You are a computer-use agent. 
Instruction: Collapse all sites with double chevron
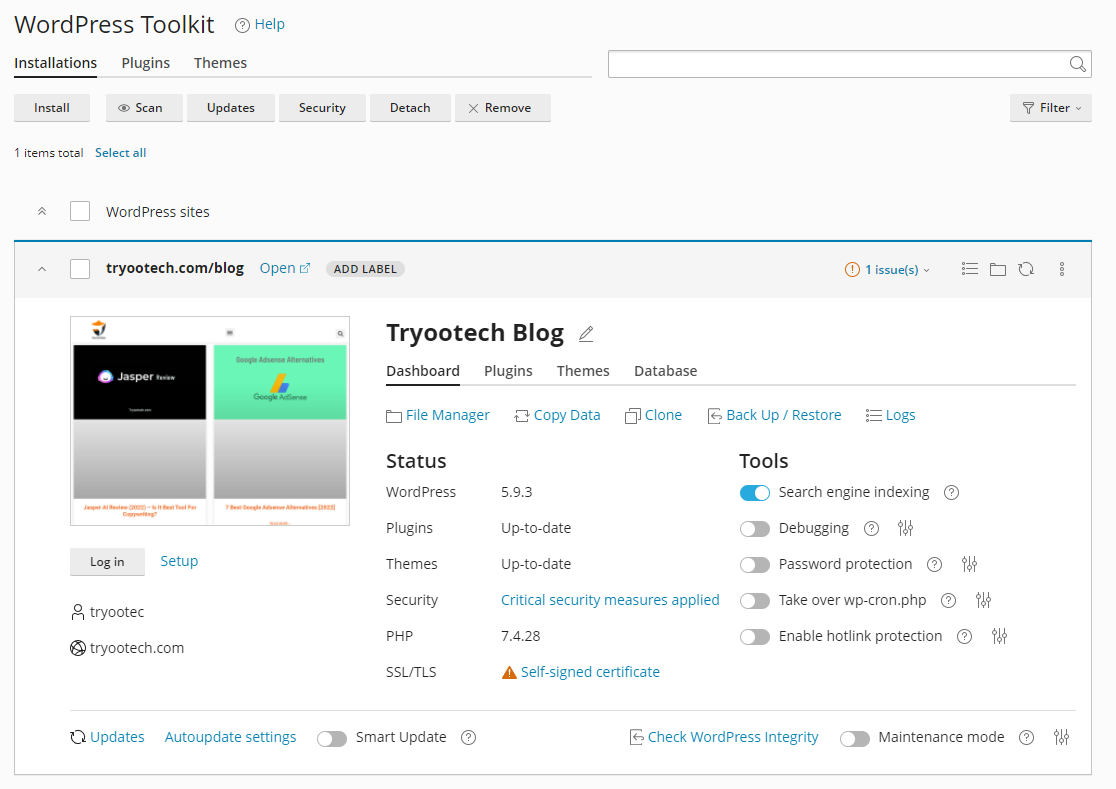point(42,211)
